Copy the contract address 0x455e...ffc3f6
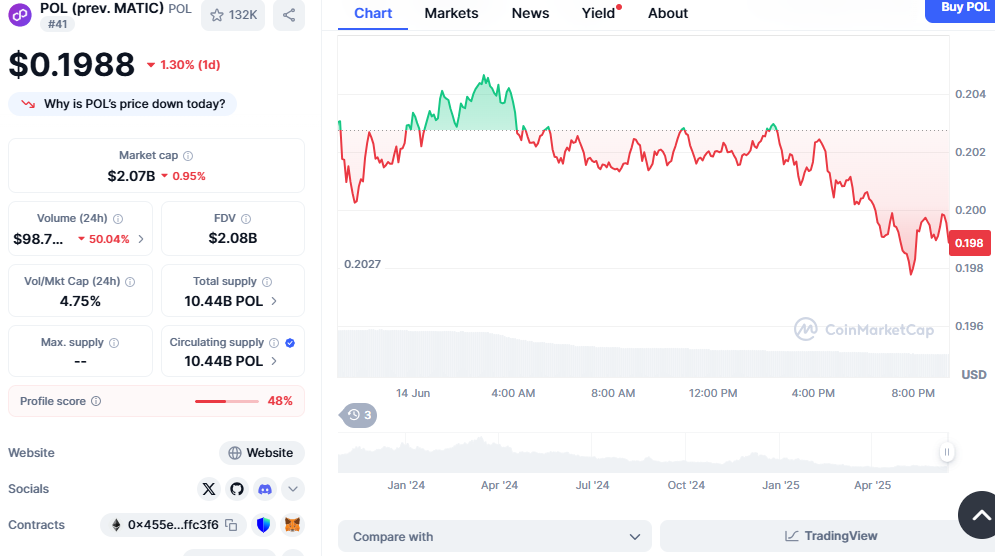Image resolution: width=995 pixels, height=556 pixels. coord(232,525)
